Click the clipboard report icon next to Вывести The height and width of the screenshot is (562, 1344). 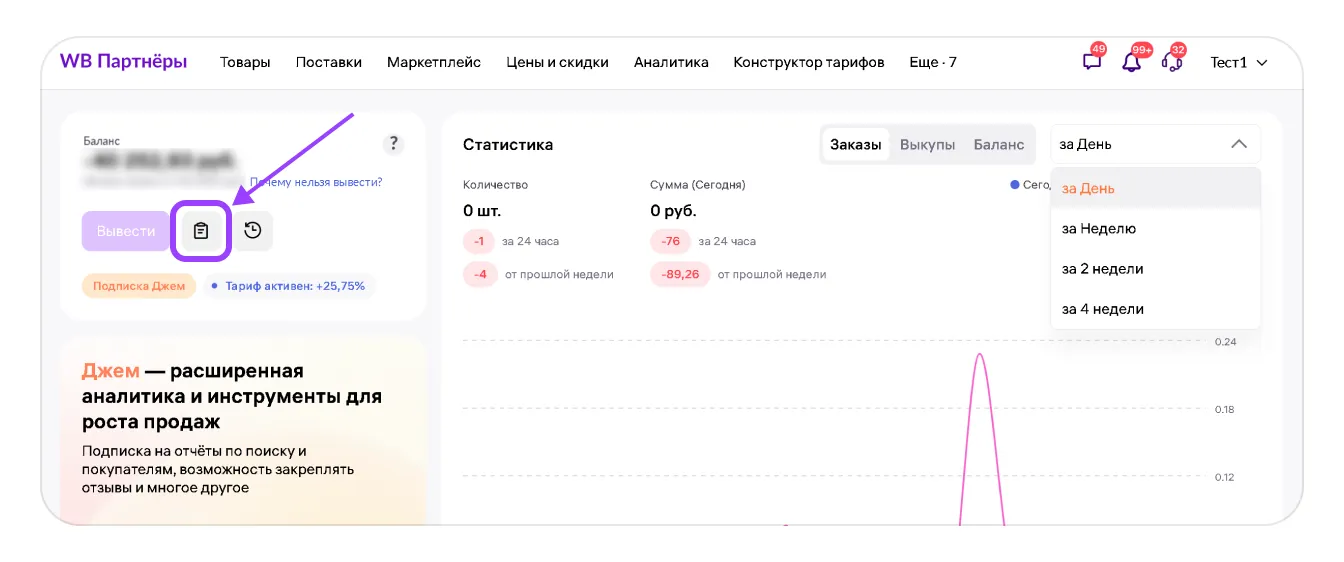click(201, 231)
